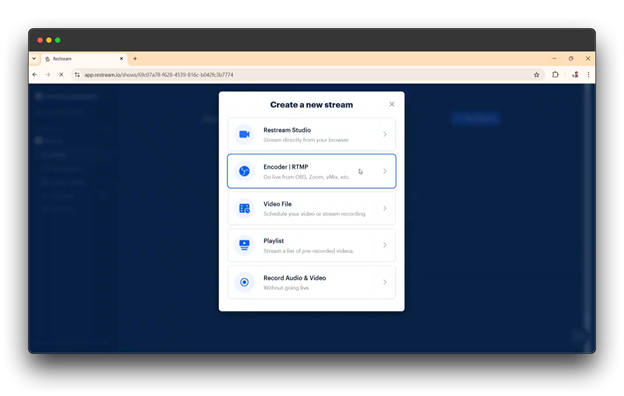Select the Video File option title

click(277, 204)
